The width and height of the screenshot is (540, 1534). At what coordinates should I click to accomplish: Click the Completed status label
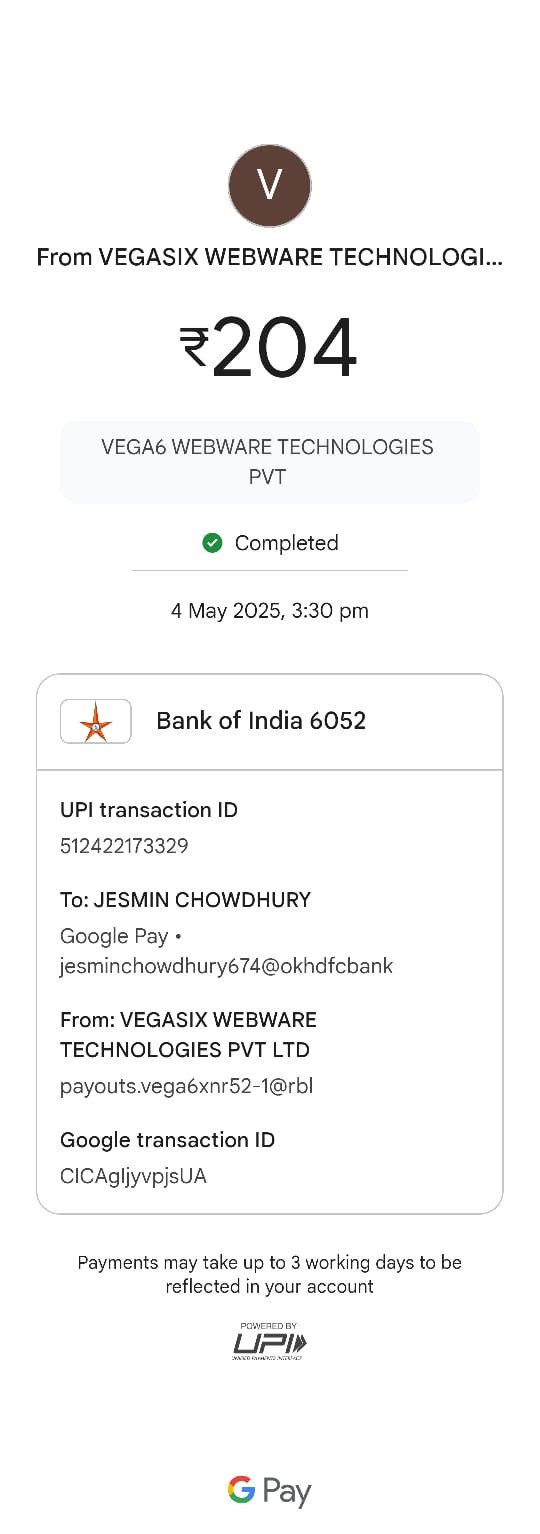click(x=286, y=543)
